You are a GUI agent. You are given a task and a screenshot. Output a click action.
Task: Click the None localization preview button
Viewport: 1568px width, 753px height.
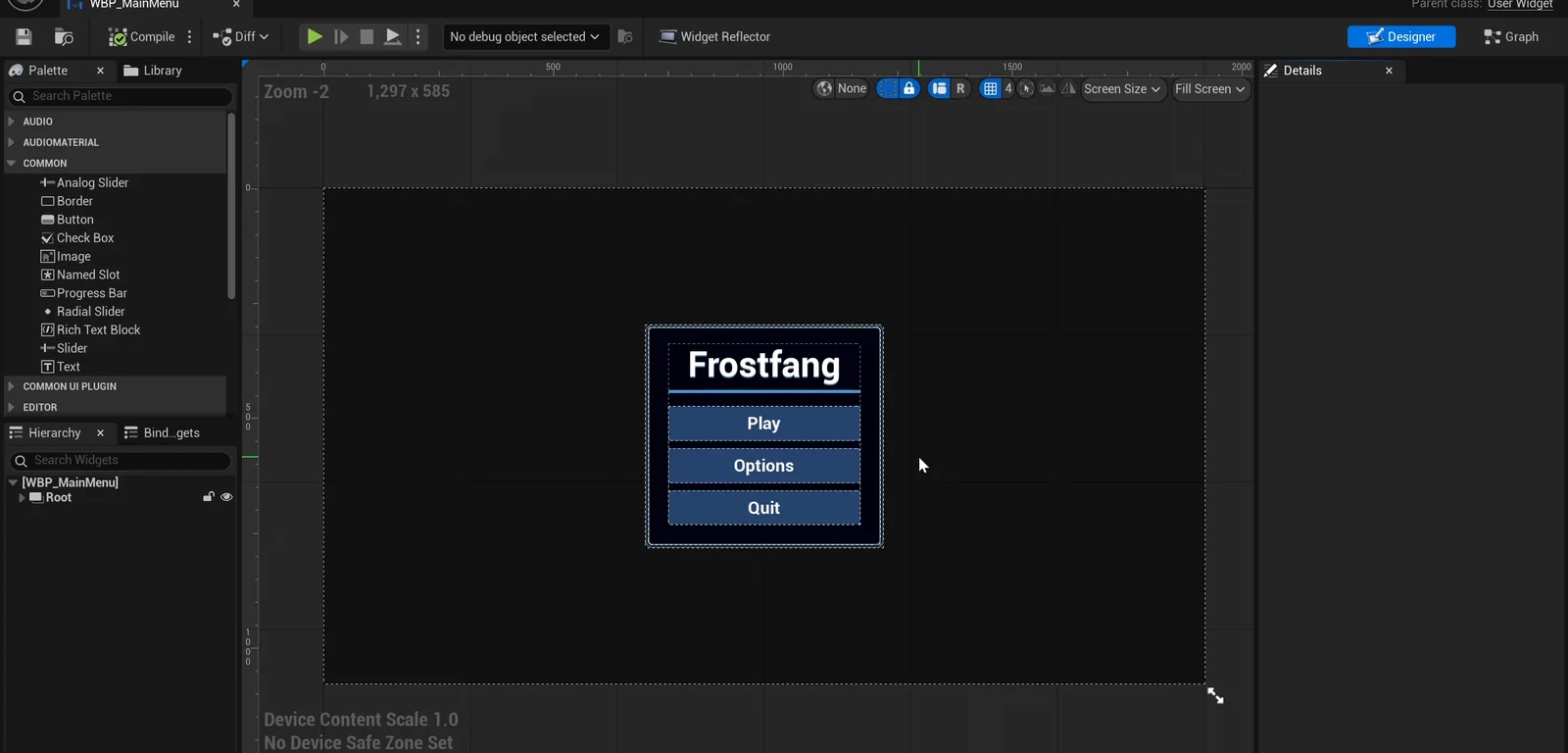tap(852, 88)
